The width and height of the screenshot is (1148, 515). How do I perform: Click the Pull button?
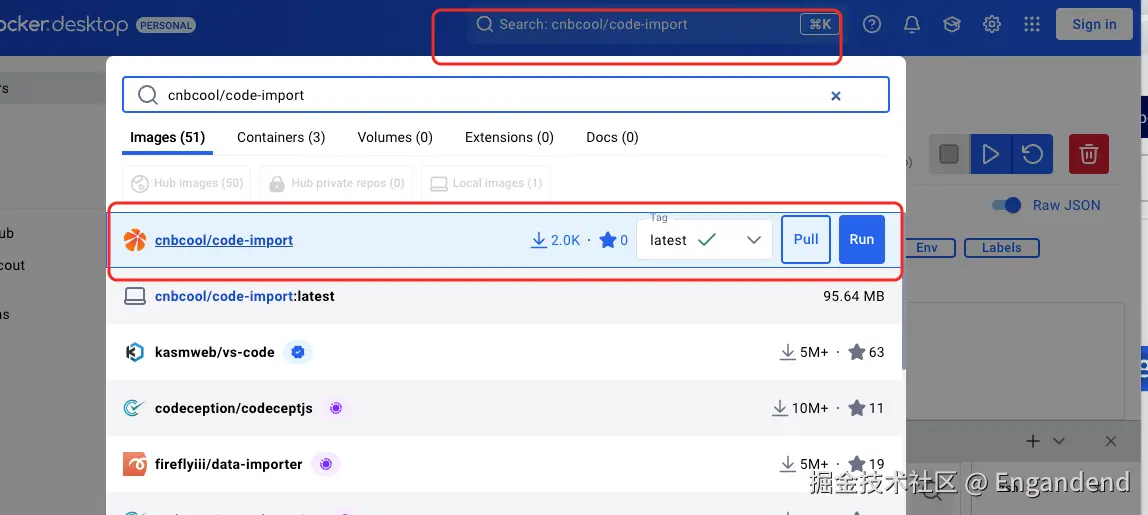(806, 240)
